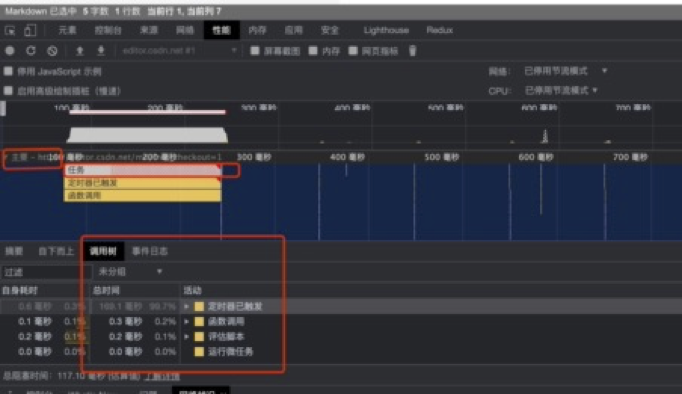Sort by the 活动 column header

(x=192, y=290)
